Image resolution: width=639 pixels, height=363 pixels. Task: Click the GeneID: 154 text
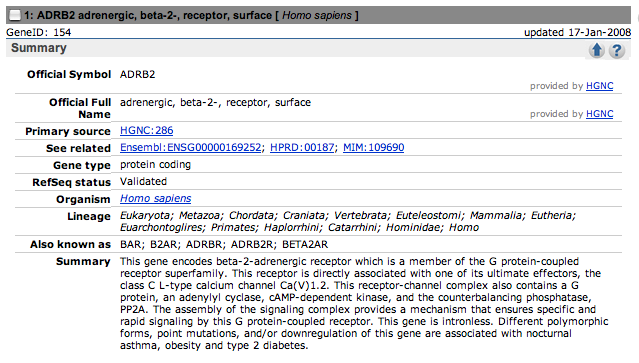tap(39, 33)
